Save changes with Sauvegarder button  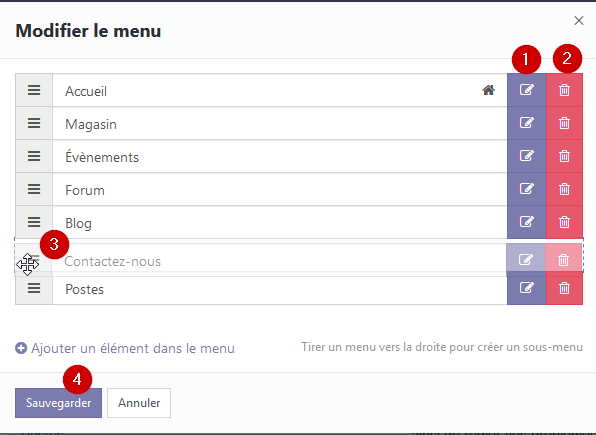[x=59, y=403]
